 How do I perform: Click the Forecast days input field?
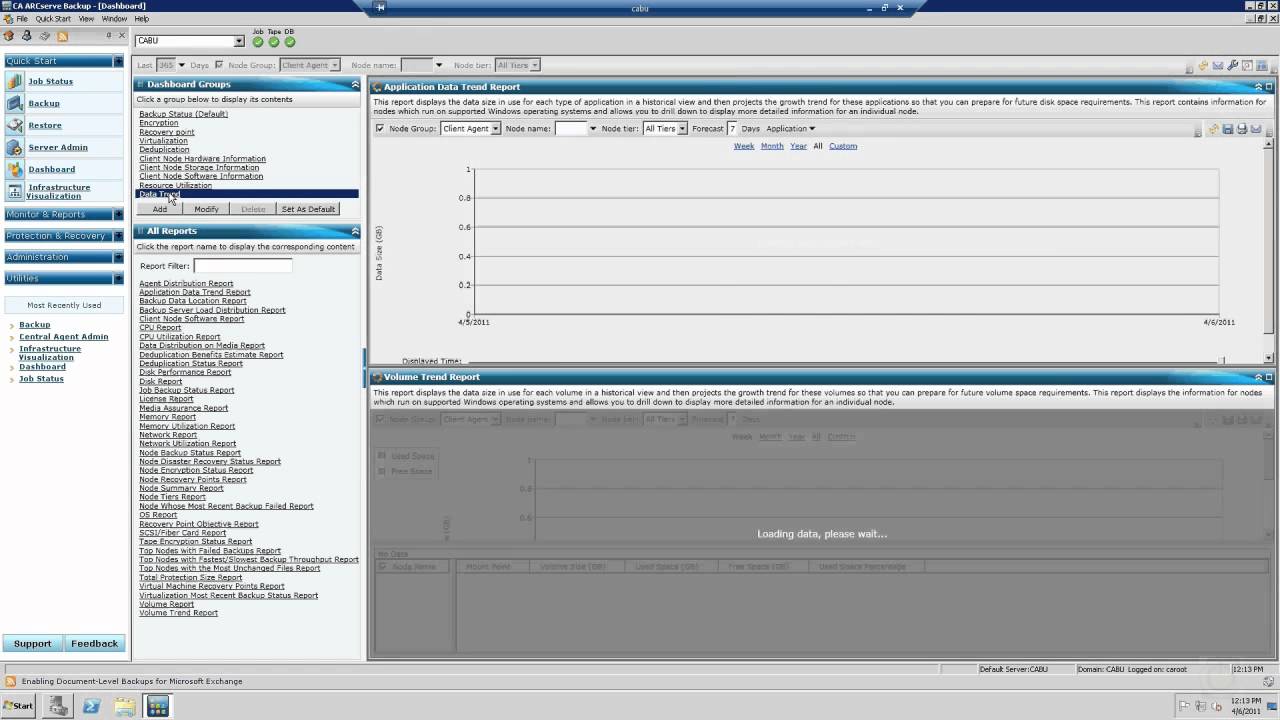click(732, 128)
